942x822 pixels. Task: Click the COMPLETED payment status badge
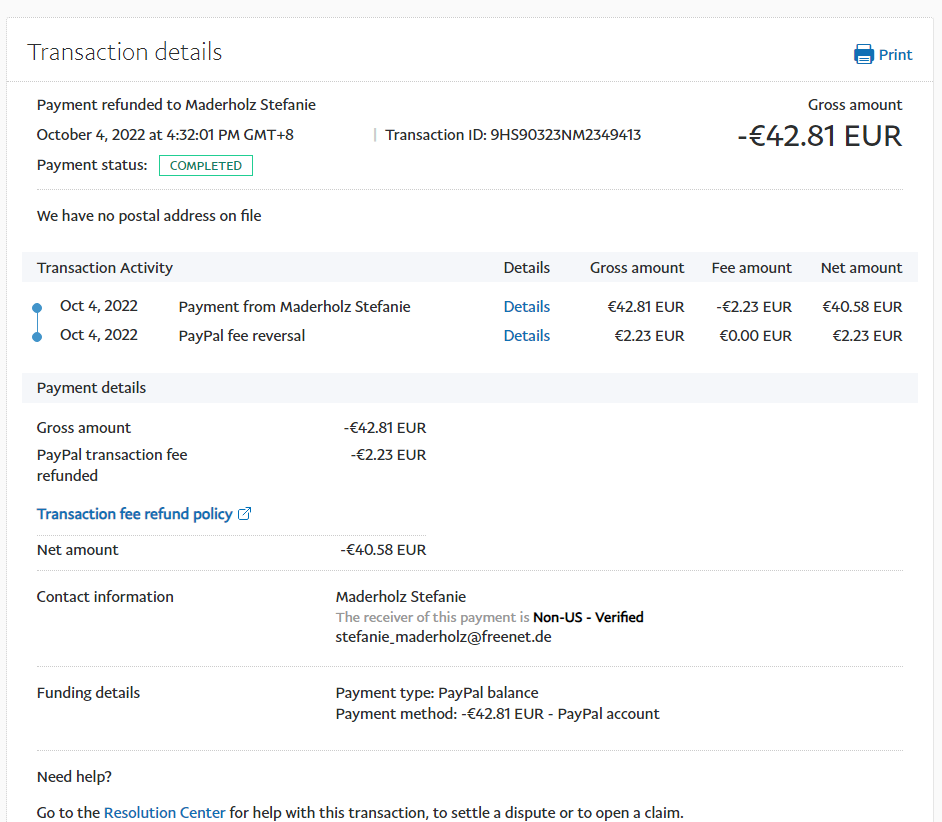pyautogui.click(x=206, y=166)
